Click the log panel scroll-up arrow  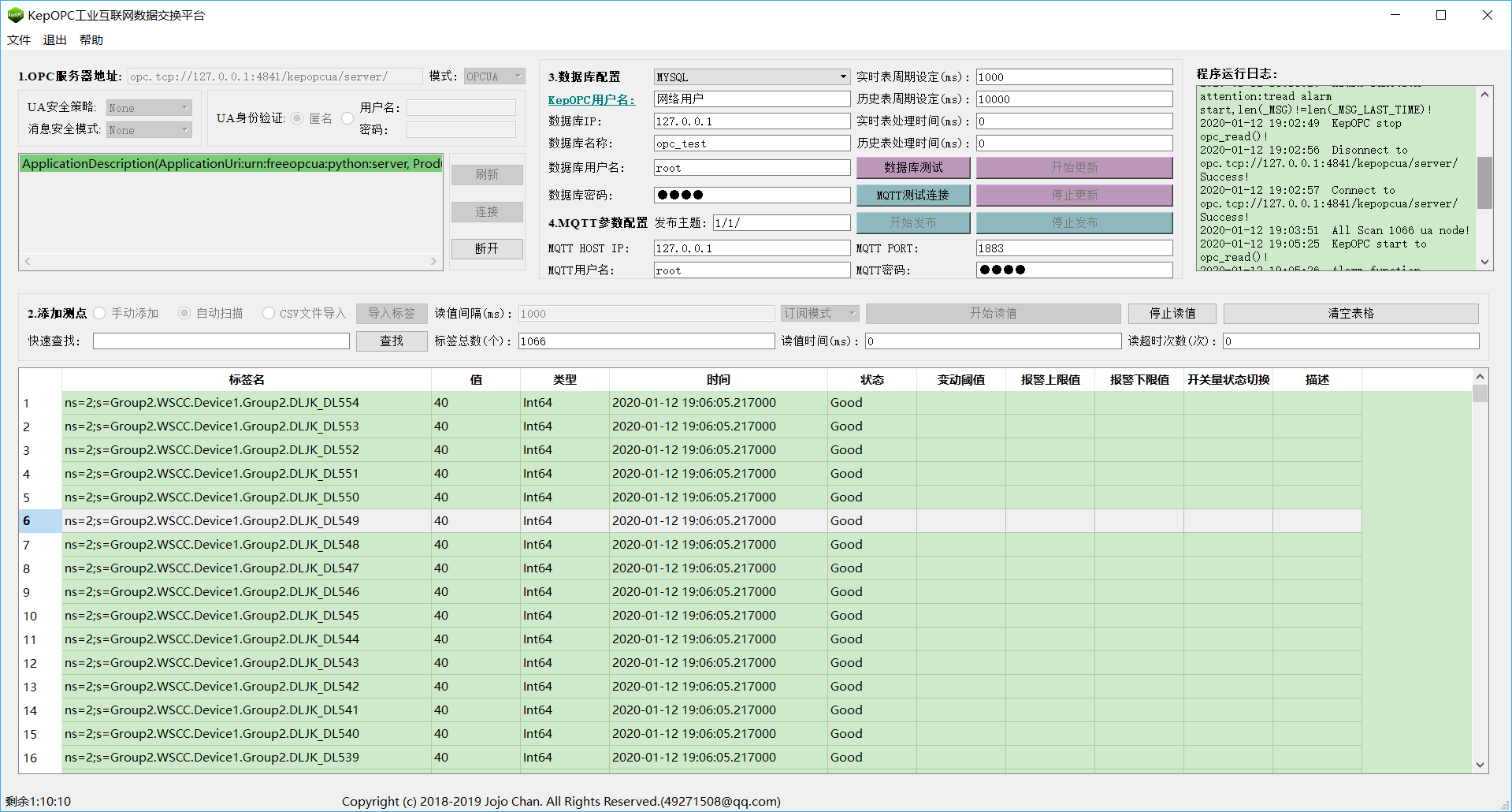click(1484, 95)
